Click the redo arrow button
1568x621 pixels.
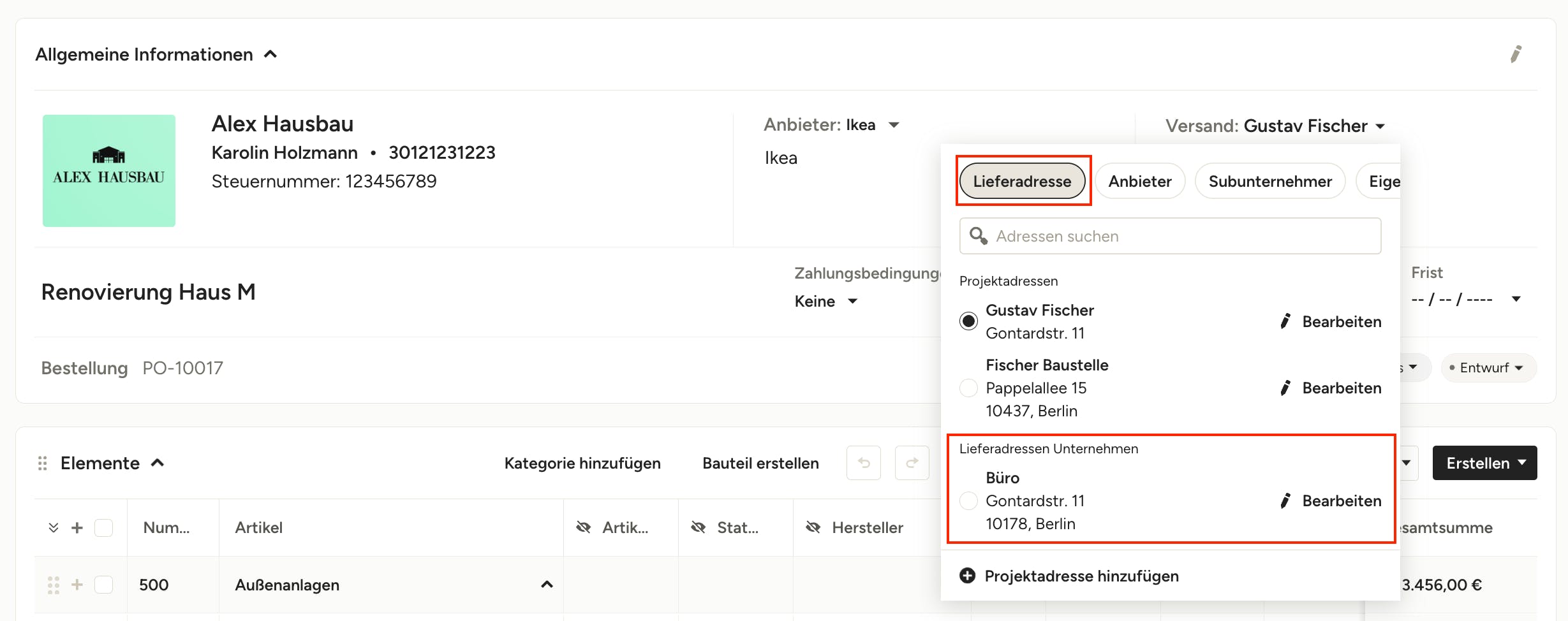pos(912,463)
